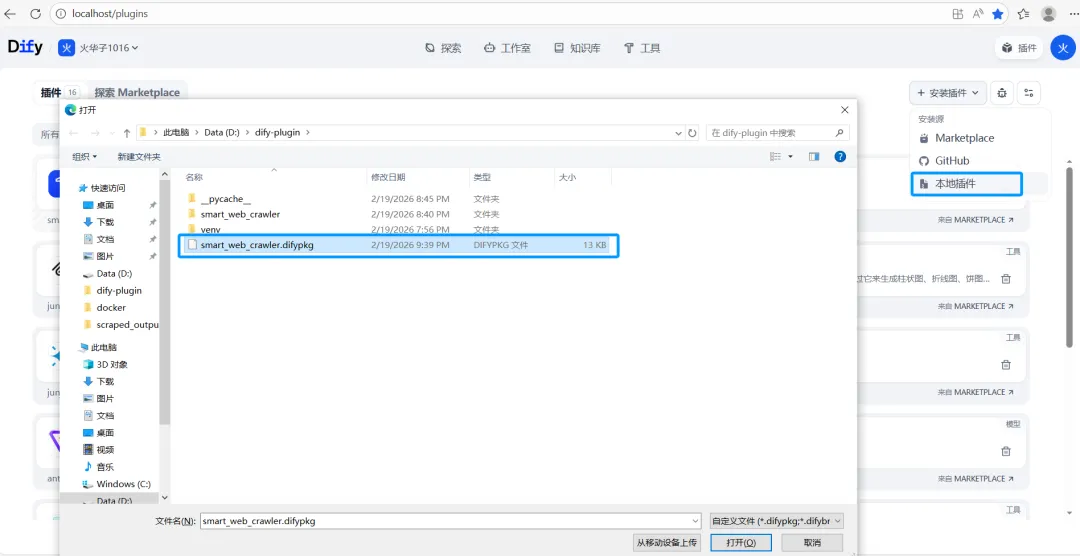
Task: Select the smart_web_crawler folder
Action: (240, 214)
